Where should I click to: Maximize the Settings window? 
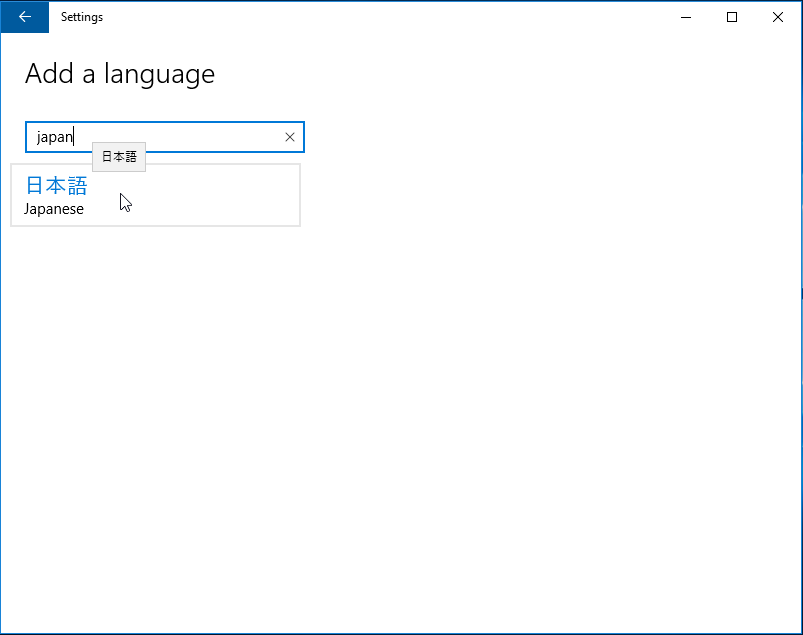[732, 17]
